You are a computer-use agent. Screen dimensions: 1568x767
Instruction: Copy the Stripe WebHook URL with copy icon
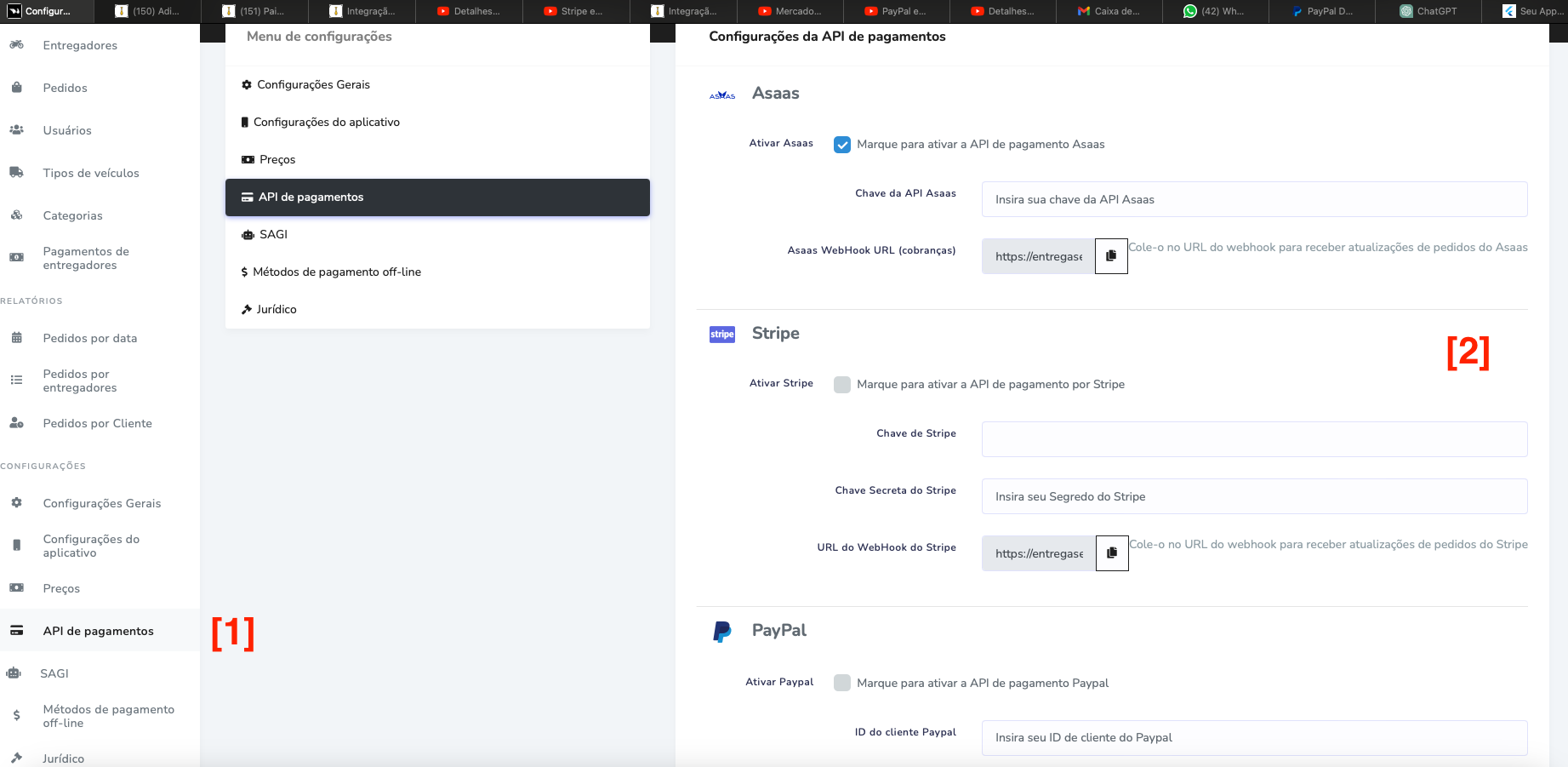click(x=1112, y=553)
